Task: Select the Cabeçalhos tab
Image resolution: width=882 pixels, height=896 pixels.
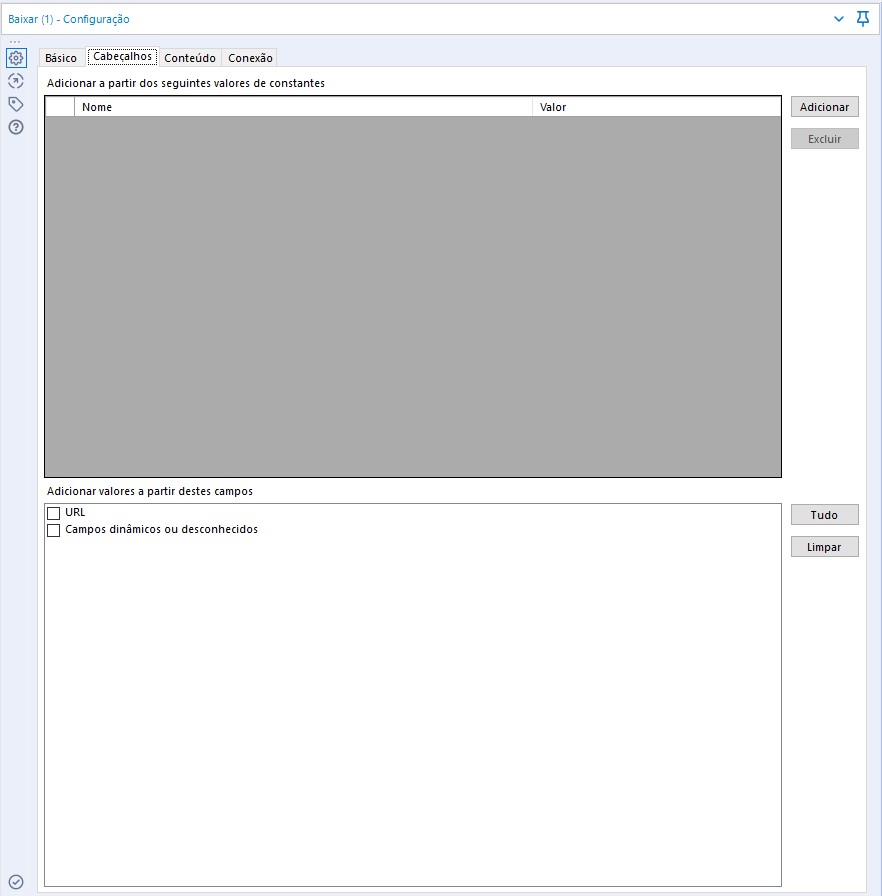Action: coord(122,57)
